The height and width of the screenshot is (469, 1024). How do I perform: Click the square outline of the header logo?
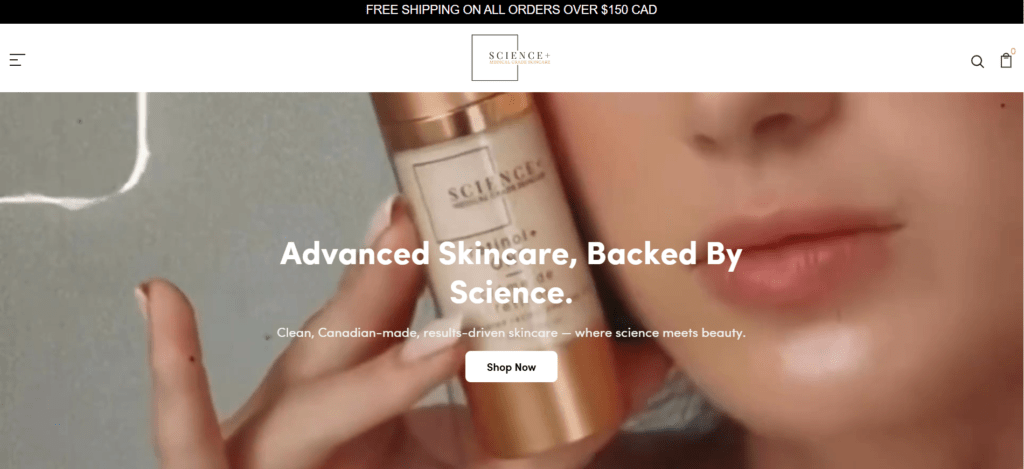tap(494, 57)
